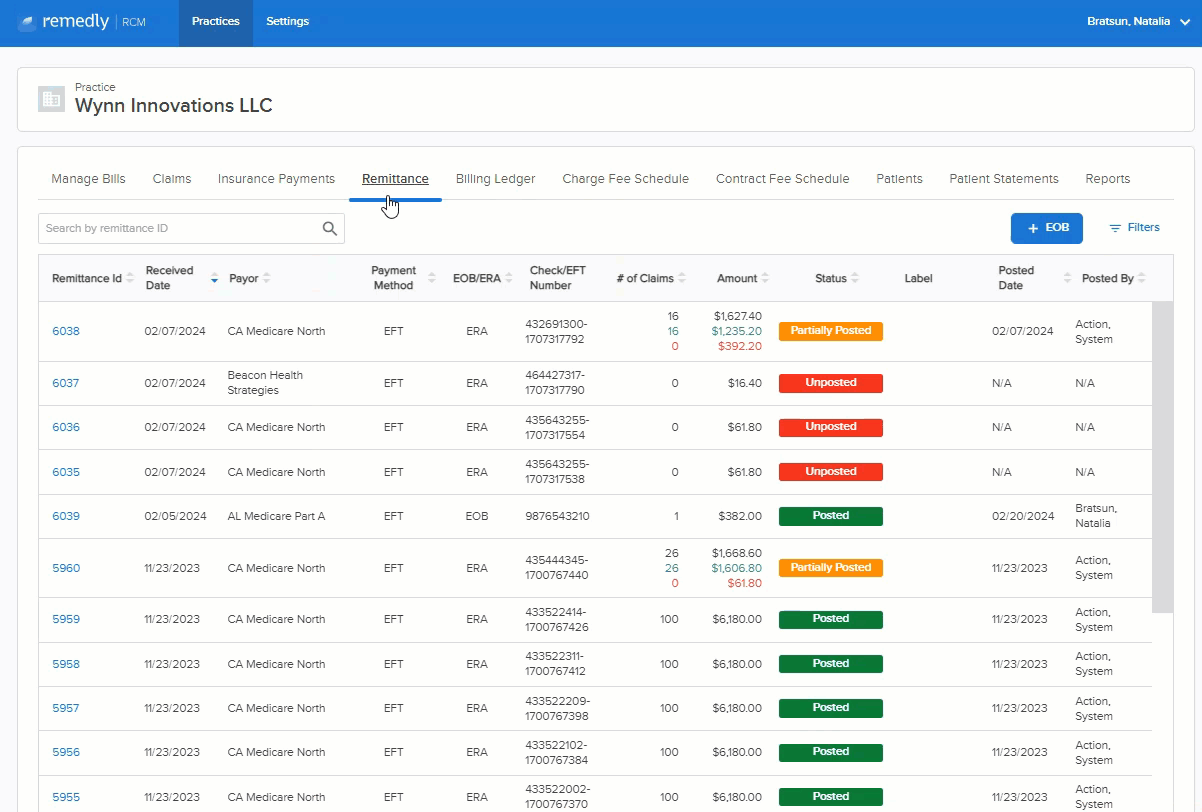
Task: Open the Settings menu item
Action: pyautogui.click(x=288, y=22)
